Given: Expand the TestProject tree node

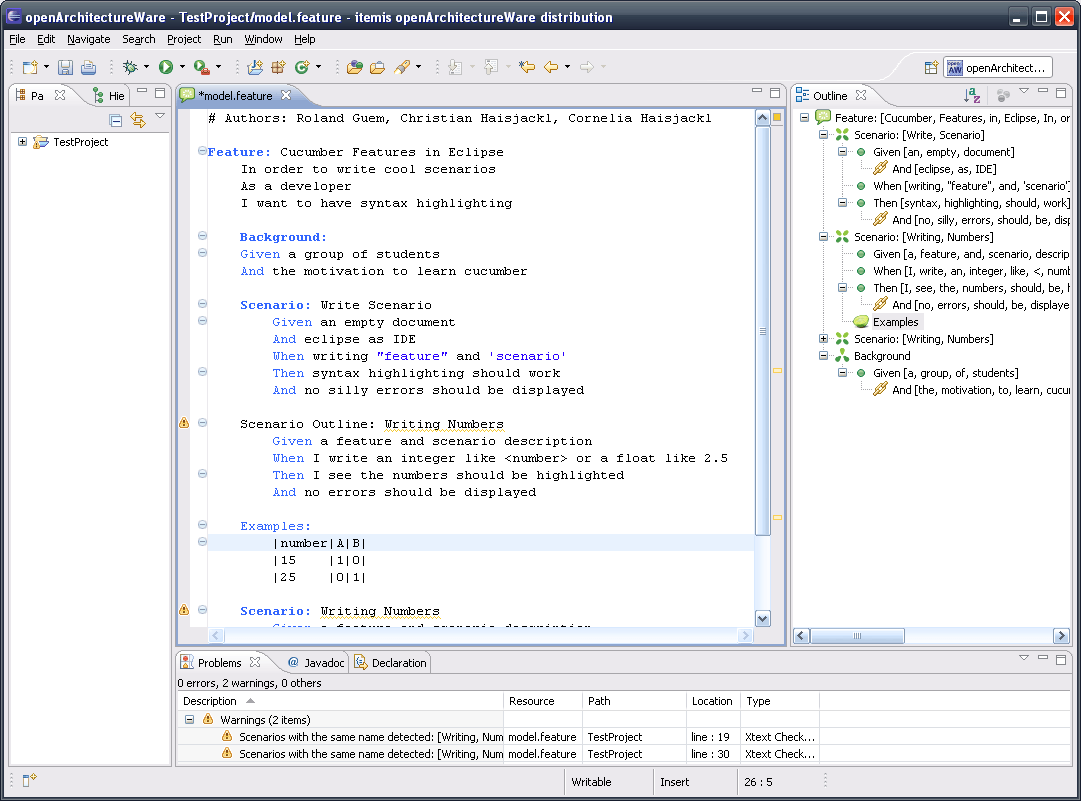Looking at the screenshot, I should pos(23,142).
